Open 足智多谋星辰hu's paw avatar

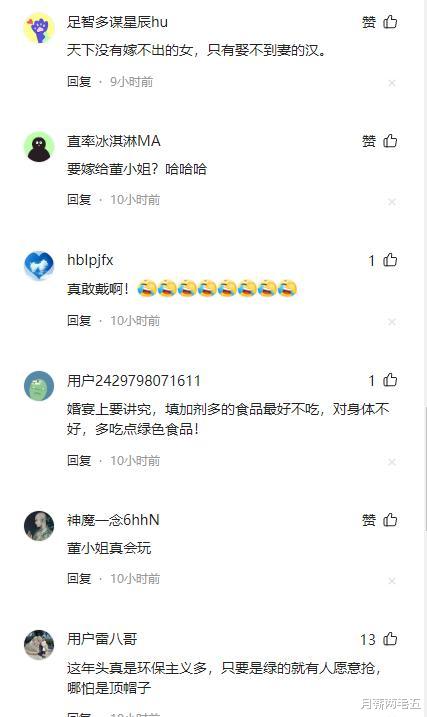[x=39, y=28]
